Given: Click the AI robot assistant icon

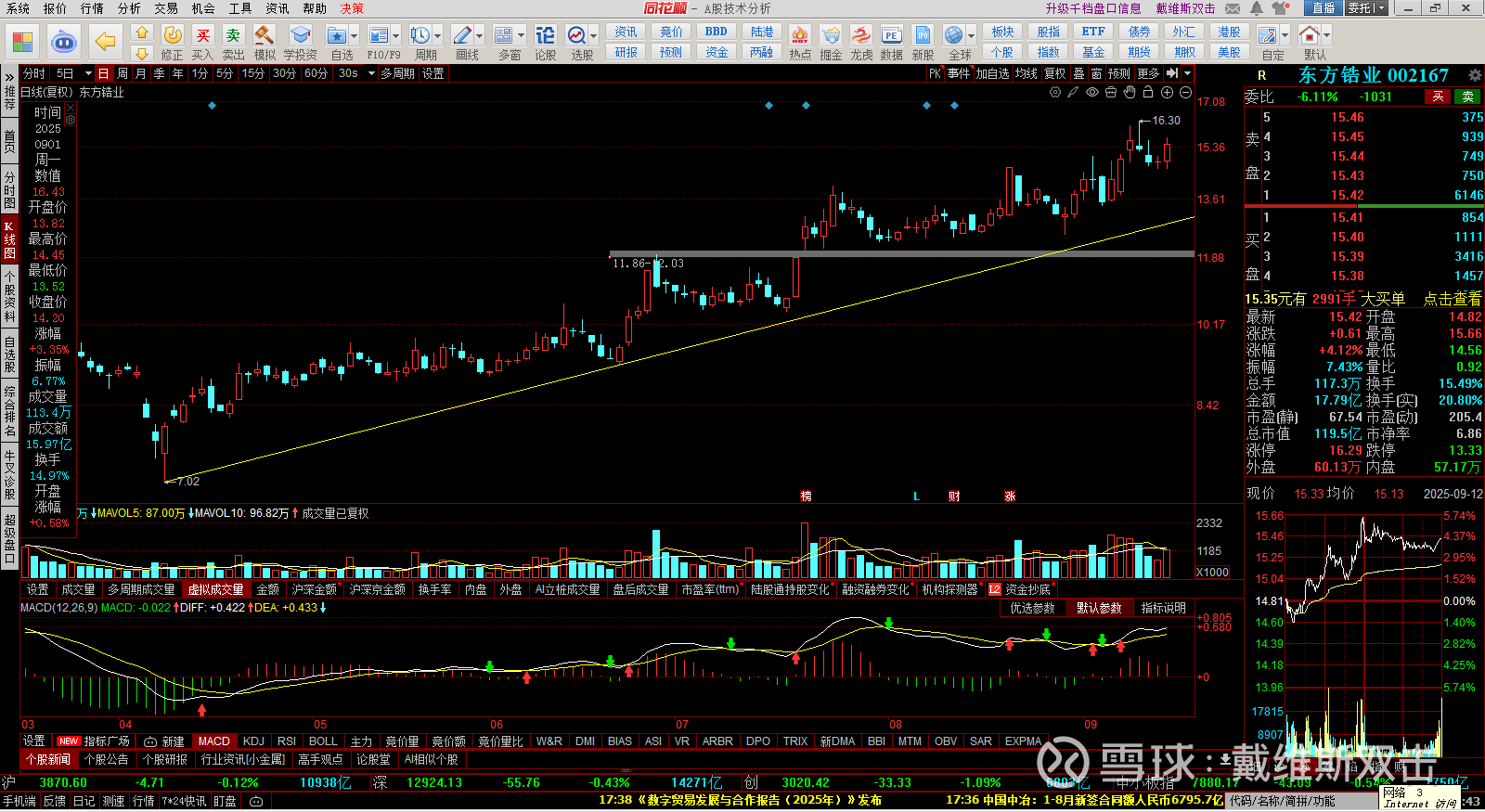Looking at the screenshot, I should point(63,42).
